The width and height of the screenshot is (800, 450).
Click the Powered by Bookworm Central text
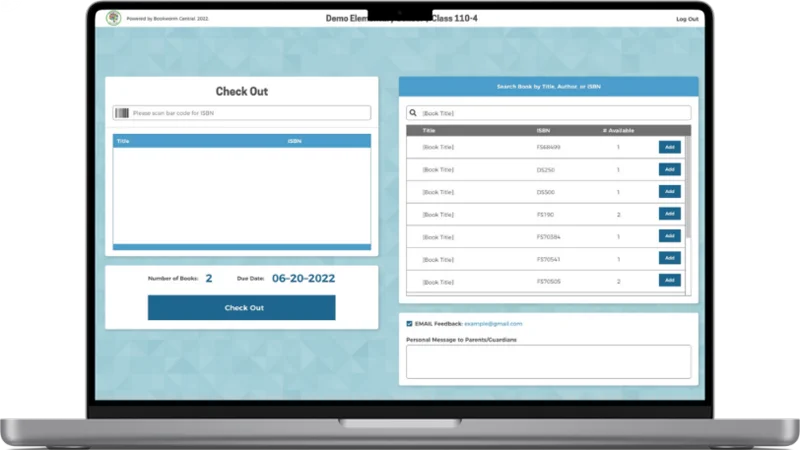pos(167,19)
